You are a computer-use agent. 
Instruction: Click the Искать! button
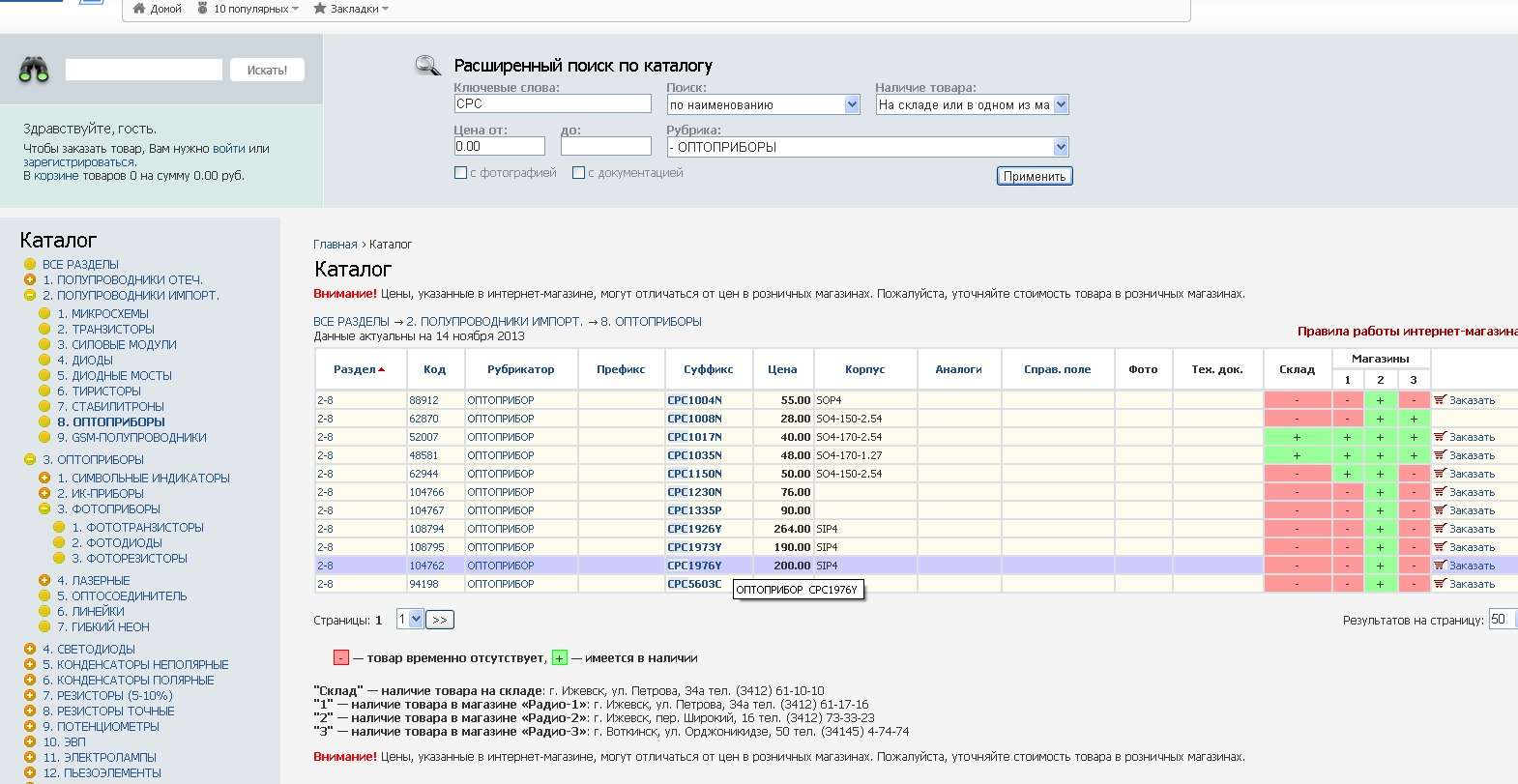(267, 70)
